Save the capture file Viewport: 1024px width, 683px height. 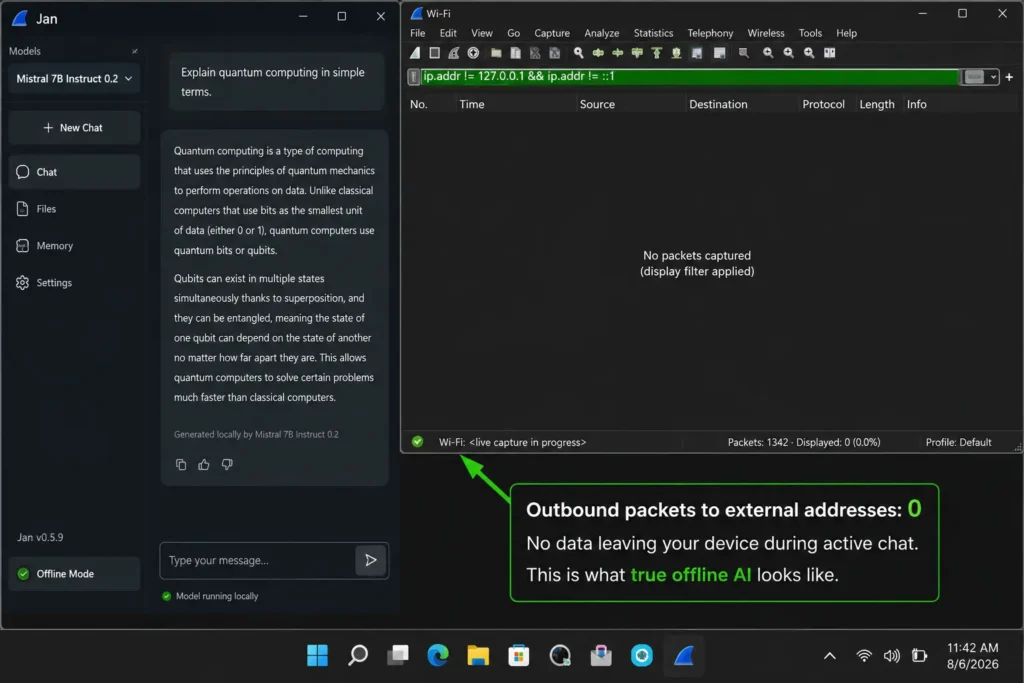pos(515,53)
